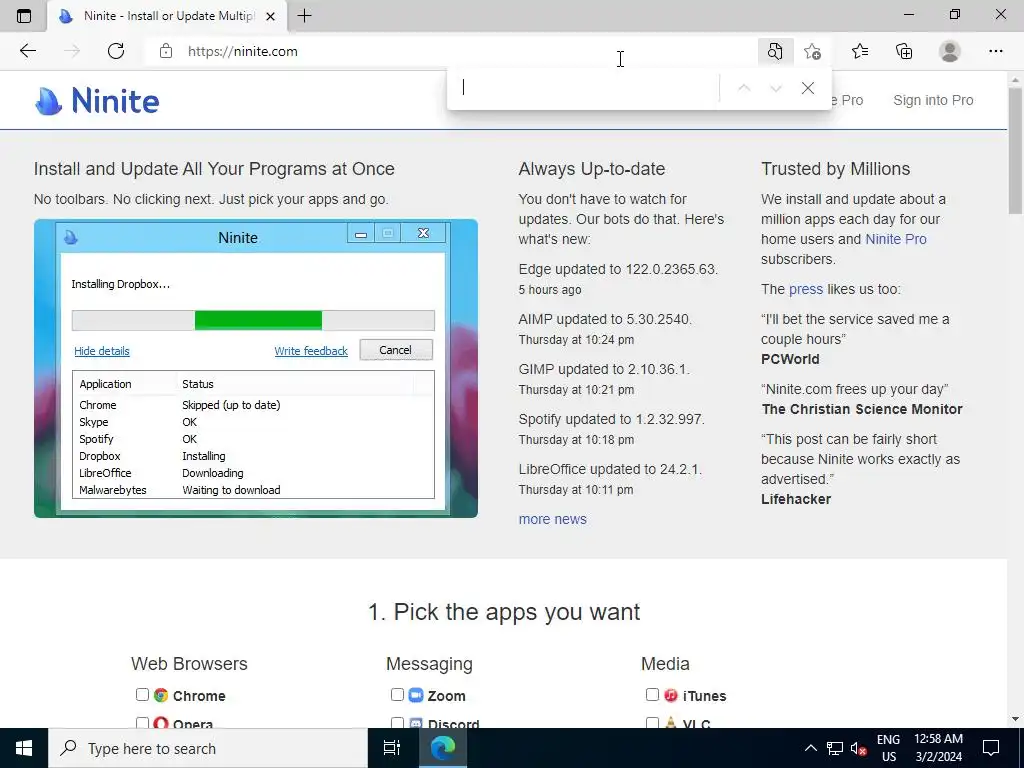Select the Ninite browser tab
1024x768 pixels.
pos(167,16)
